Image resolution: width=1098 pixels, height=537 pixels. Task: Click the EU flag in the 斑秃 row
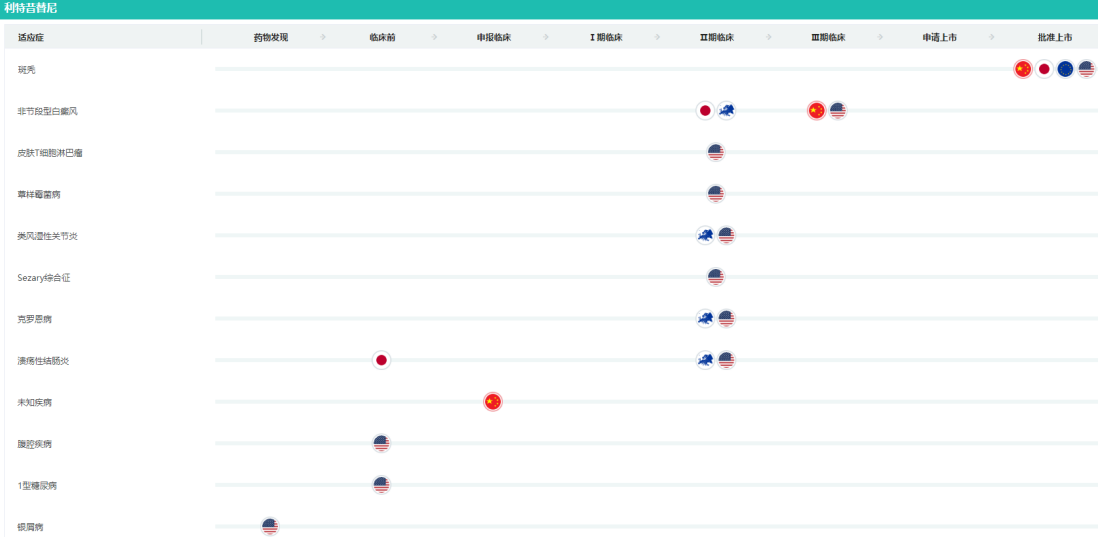tap(1065, 69)
